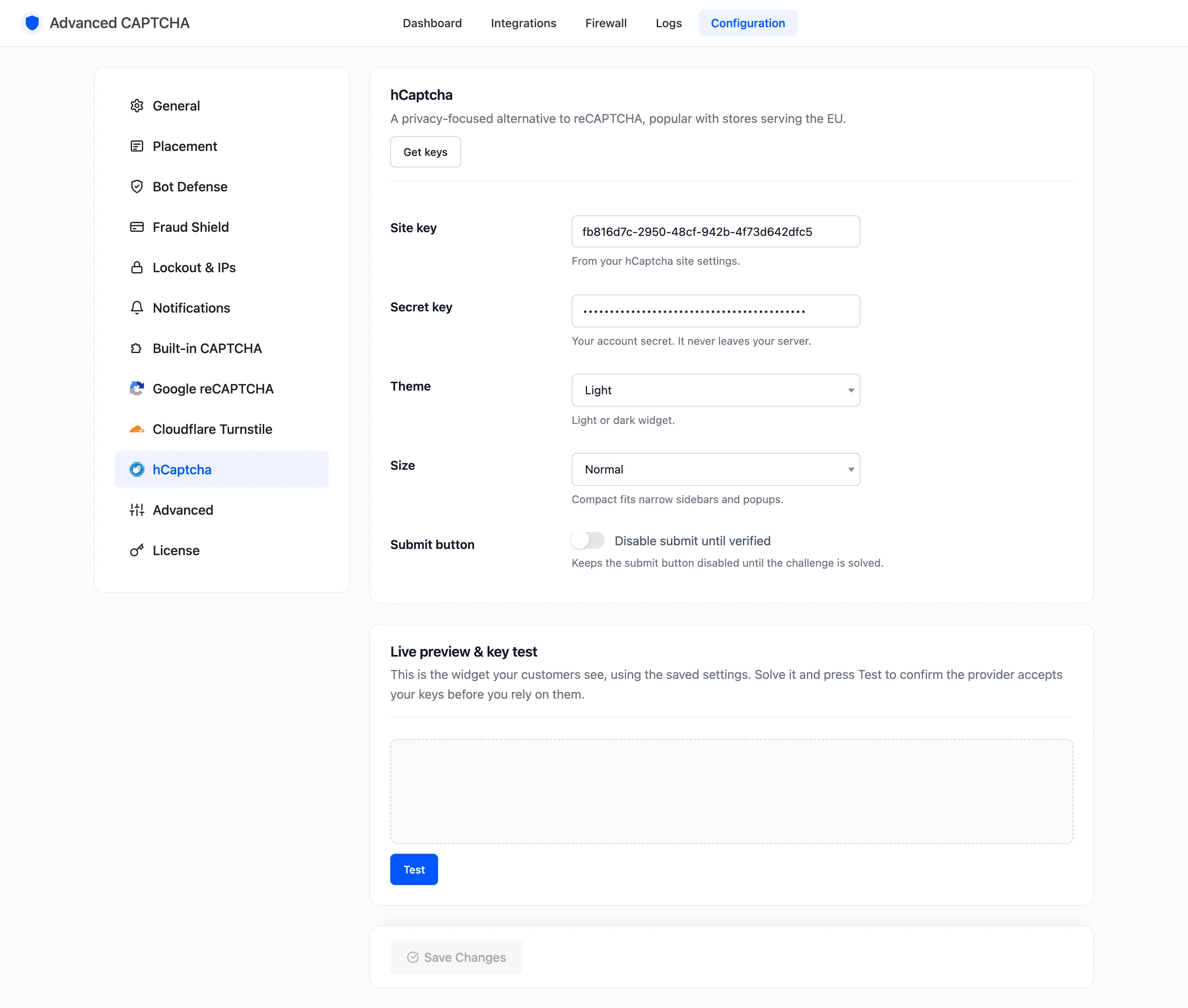The height and width of the screenshot is (1008, 1188).
Task: Click the Advanced sliders icon
Action: point(137,510)
